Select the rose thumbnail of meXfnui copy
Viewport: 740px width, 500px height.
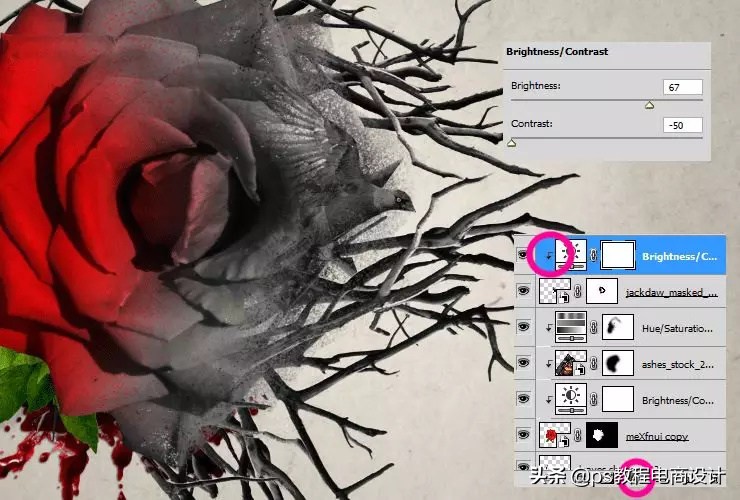(x=555, y=435)
